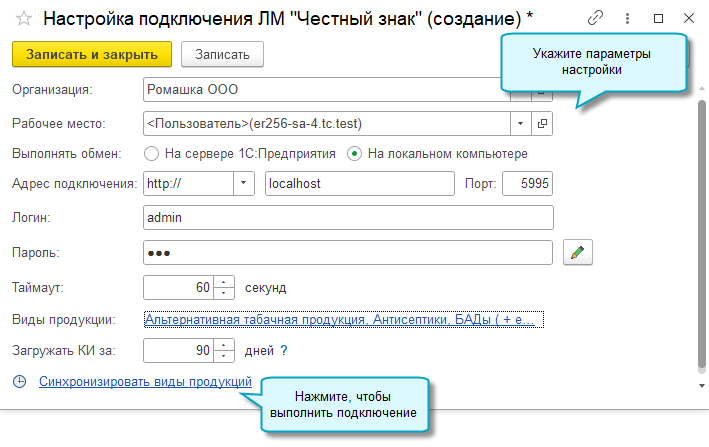This screenshot has height=447, width=709.
Task: Open the three-dot more actions menu
Action: 627,18
